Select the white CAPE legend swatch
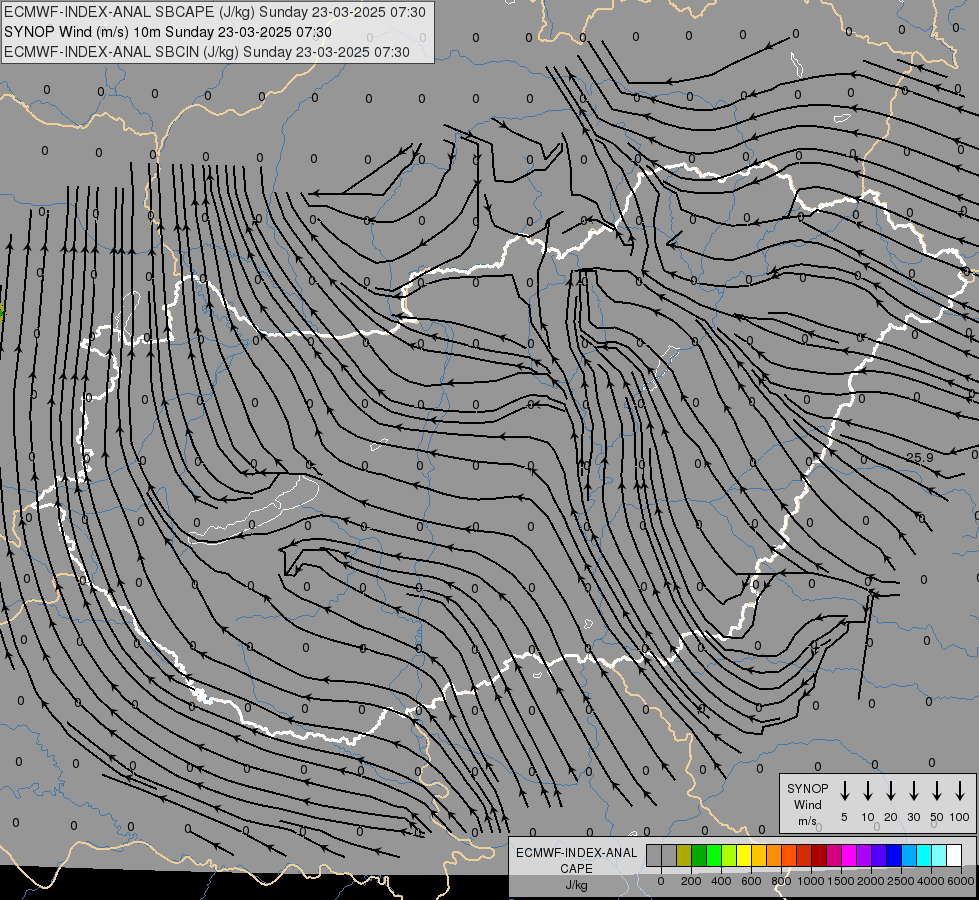 [x=954, y=856]
